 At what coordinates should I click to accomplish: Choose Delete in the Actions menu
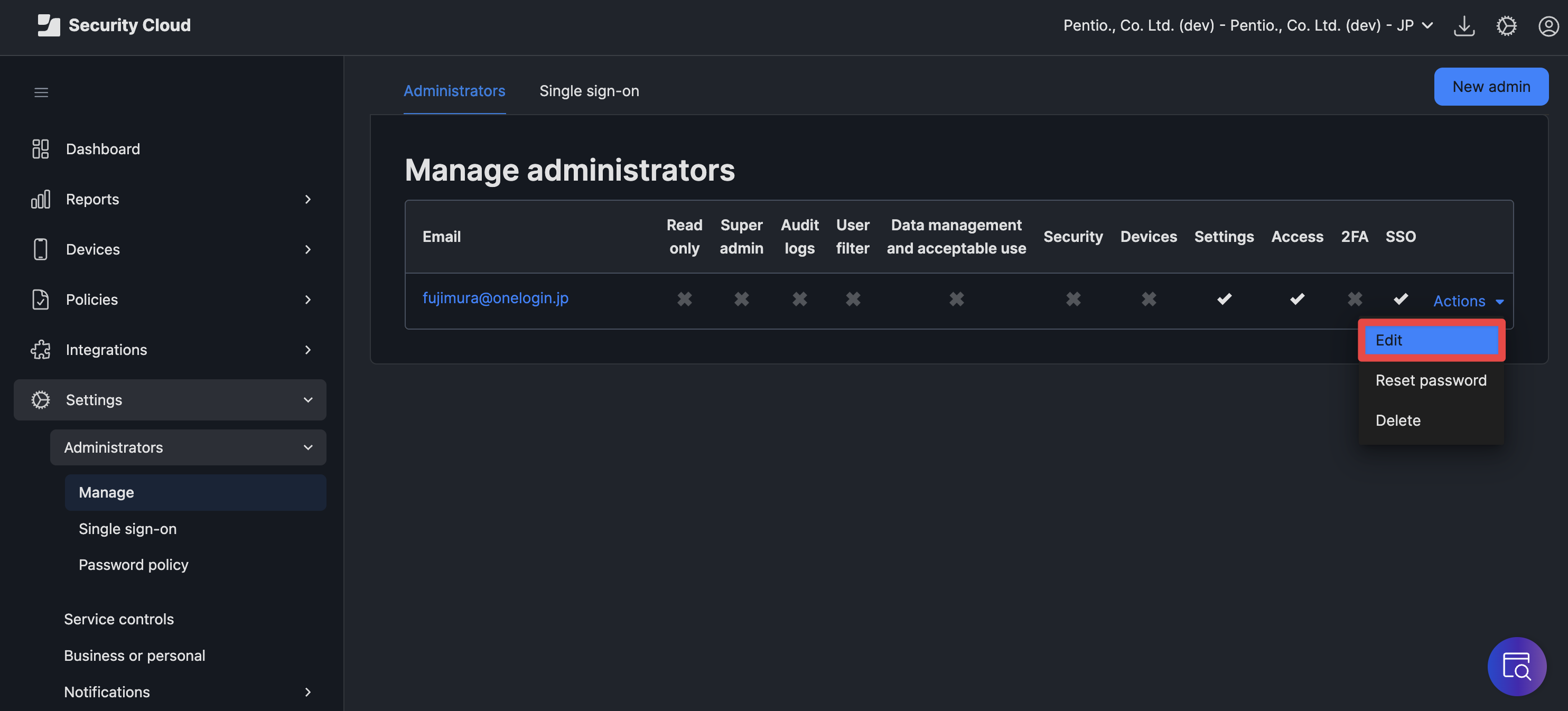(1431, 420)
